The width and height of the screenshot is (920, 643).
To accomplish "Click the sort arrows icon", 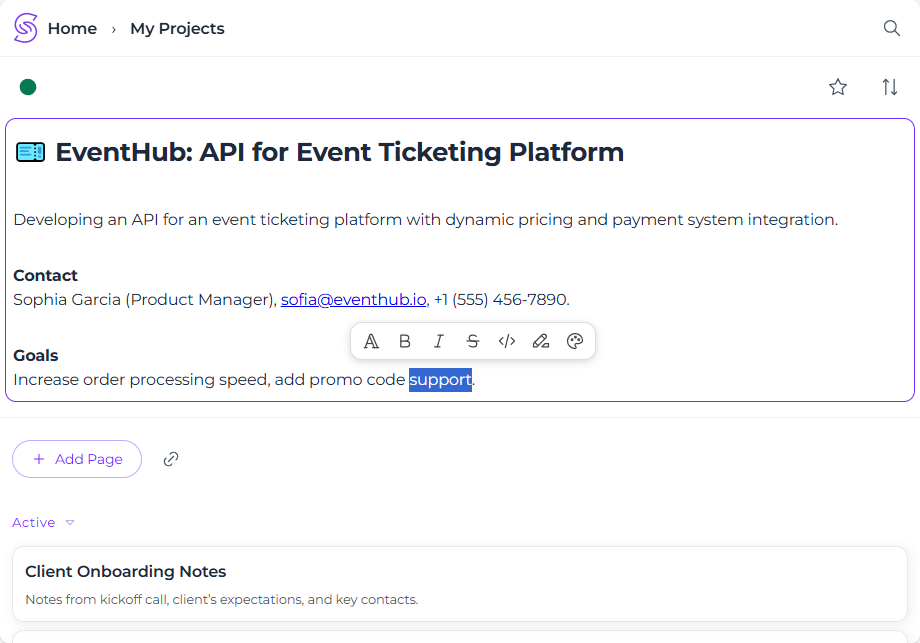I will point(890,87).
